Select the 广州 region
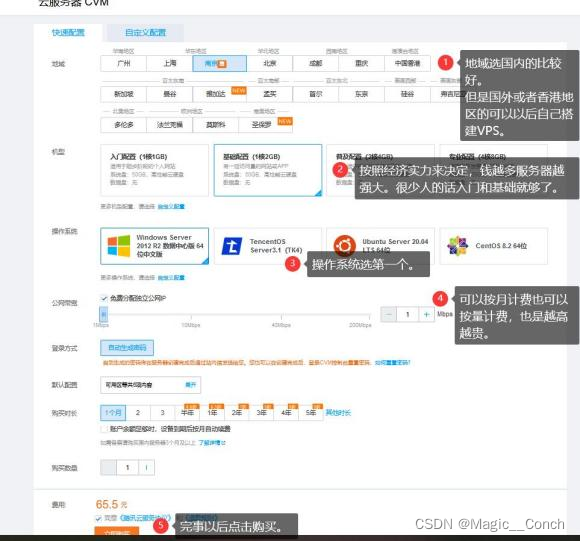 124,63
